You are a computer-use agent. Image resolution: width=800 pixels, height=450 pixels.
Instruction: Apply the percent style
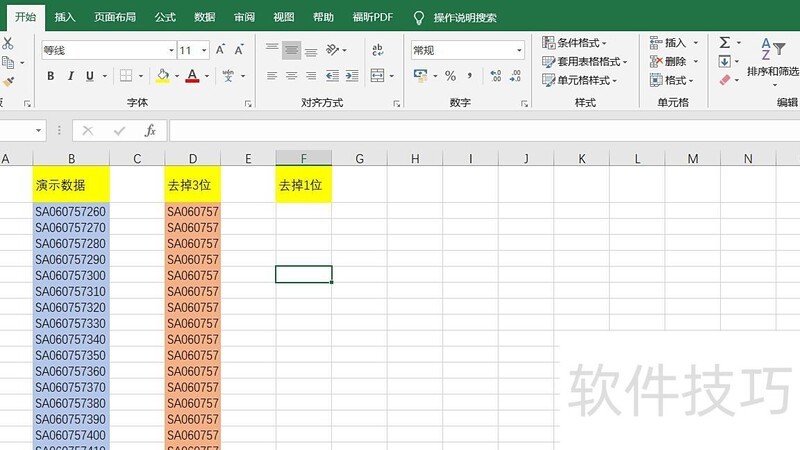click(x=450, y=76)
